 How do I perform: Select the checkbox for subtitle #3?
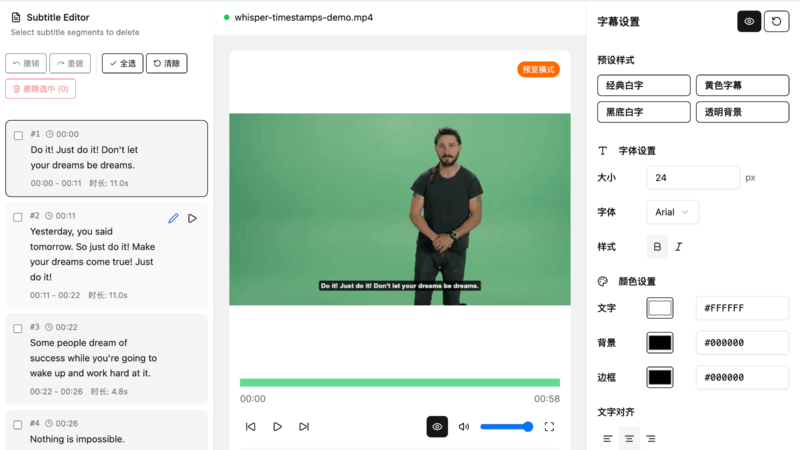(x=18, y=328)
